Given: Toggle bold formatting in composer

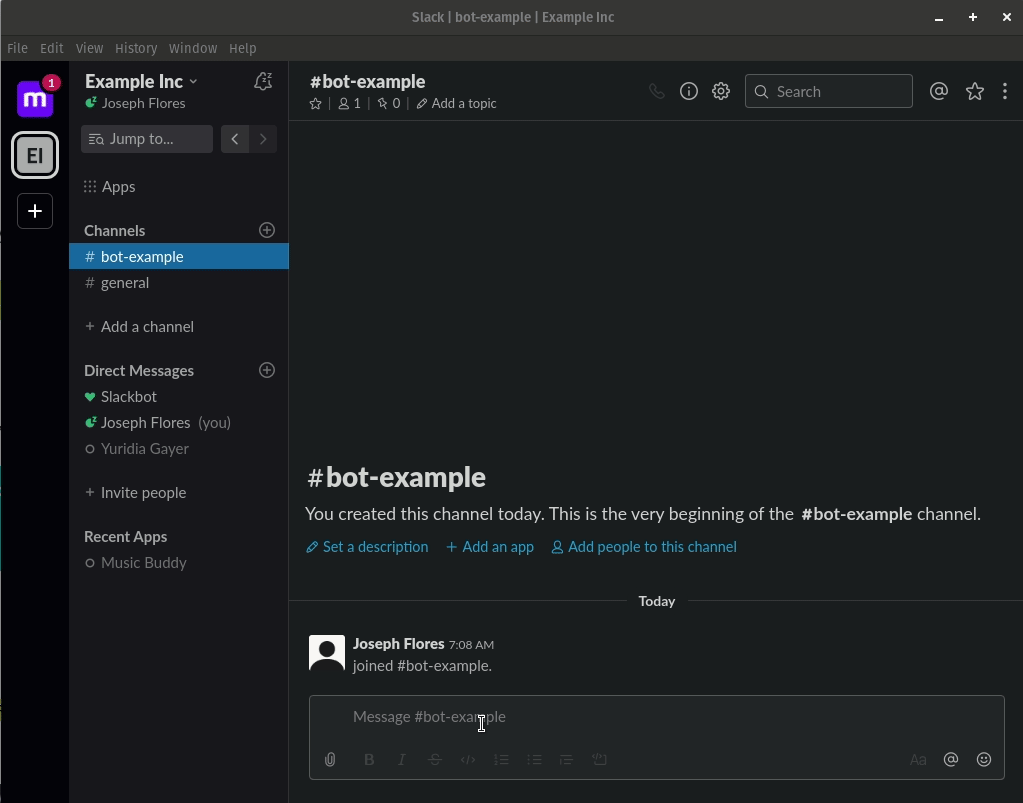Looking at the screenshot, I should click(x=369, y=759).
